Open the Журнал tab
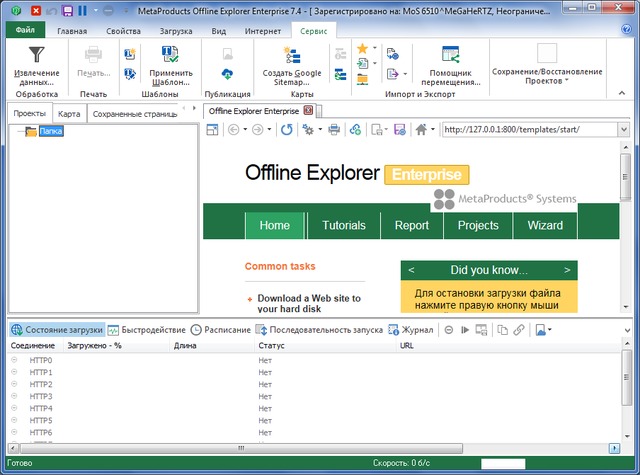This screenshot has width=640, height=475. pyautogui.click(x=417, y=329)
